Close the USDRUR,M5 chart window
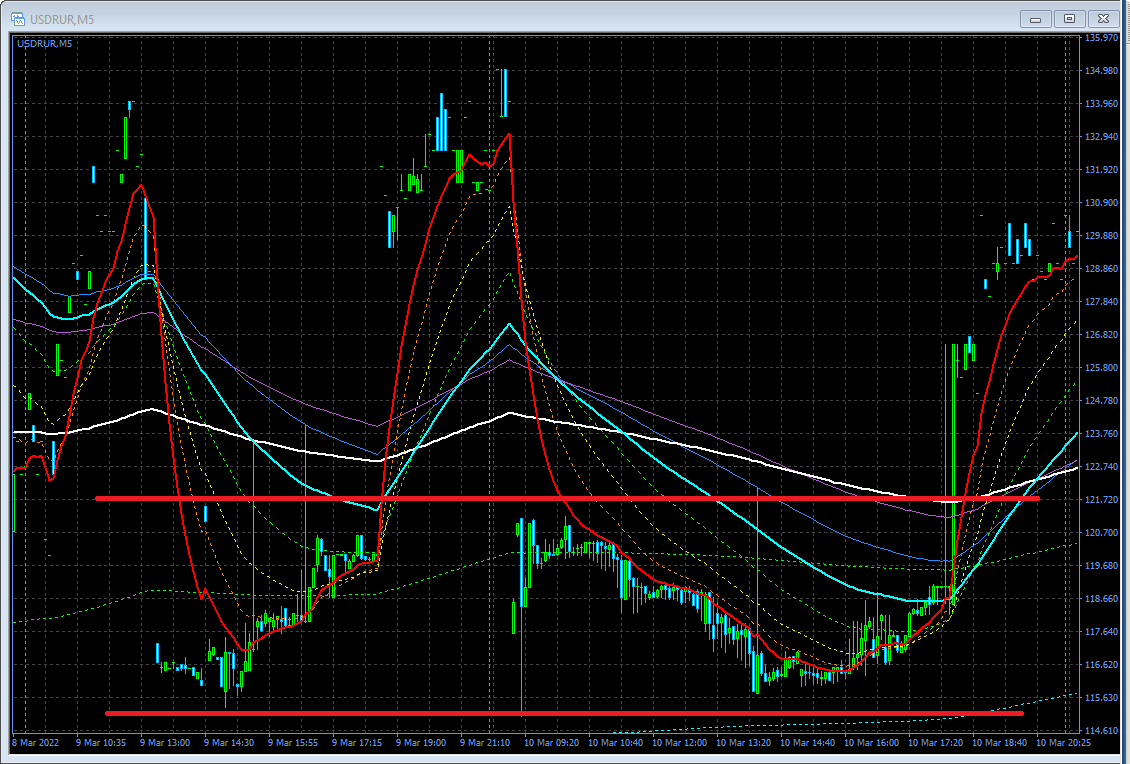 pos(1103,18)
